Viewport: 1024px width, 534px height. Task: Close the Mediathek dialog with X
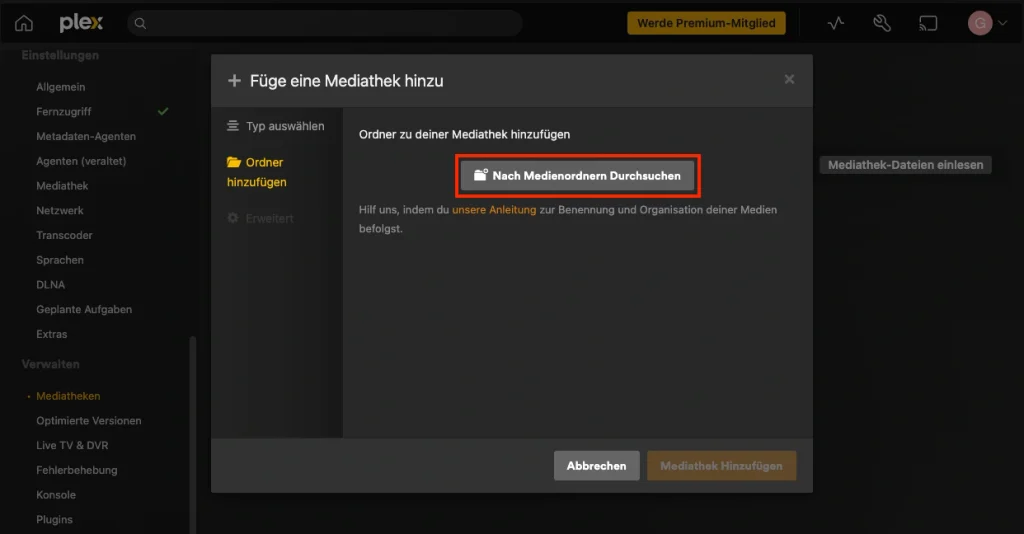point(789,79)
